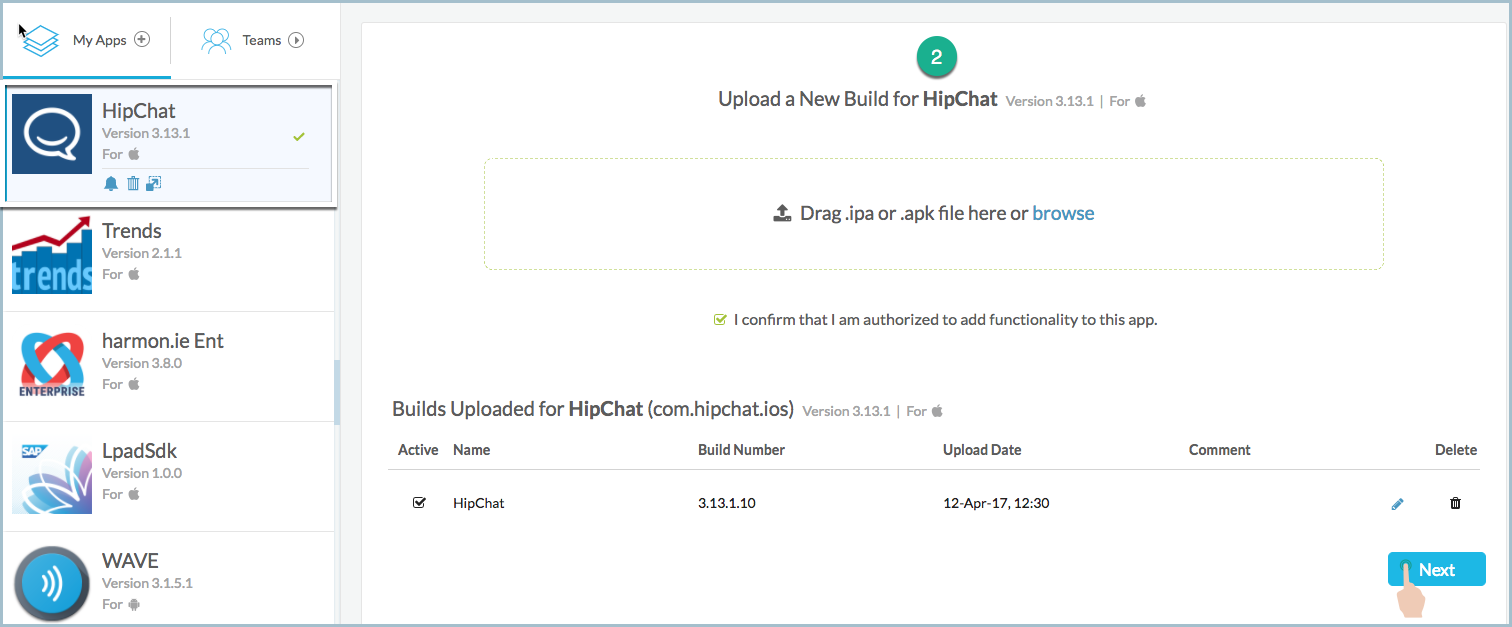Open the My Apps tab
The height and width of the screenshot is (627, 1512).
click(x=87, y=40)
